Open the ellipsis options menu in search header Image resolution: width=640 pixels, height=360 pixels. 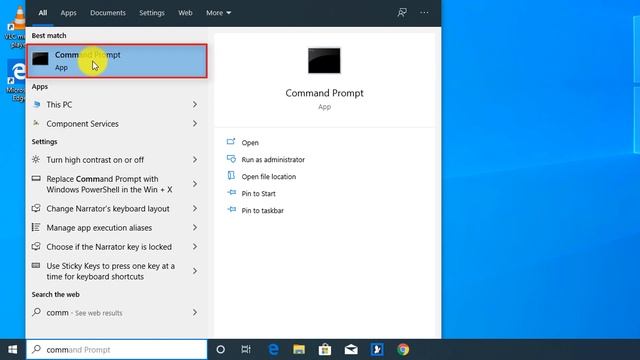pos(424,13)
